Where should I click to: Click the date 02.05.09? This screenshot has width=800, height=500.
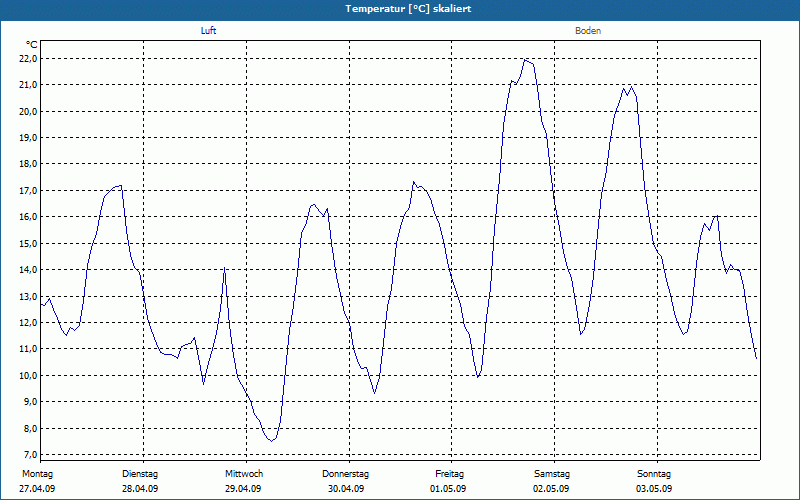(551, 489)
